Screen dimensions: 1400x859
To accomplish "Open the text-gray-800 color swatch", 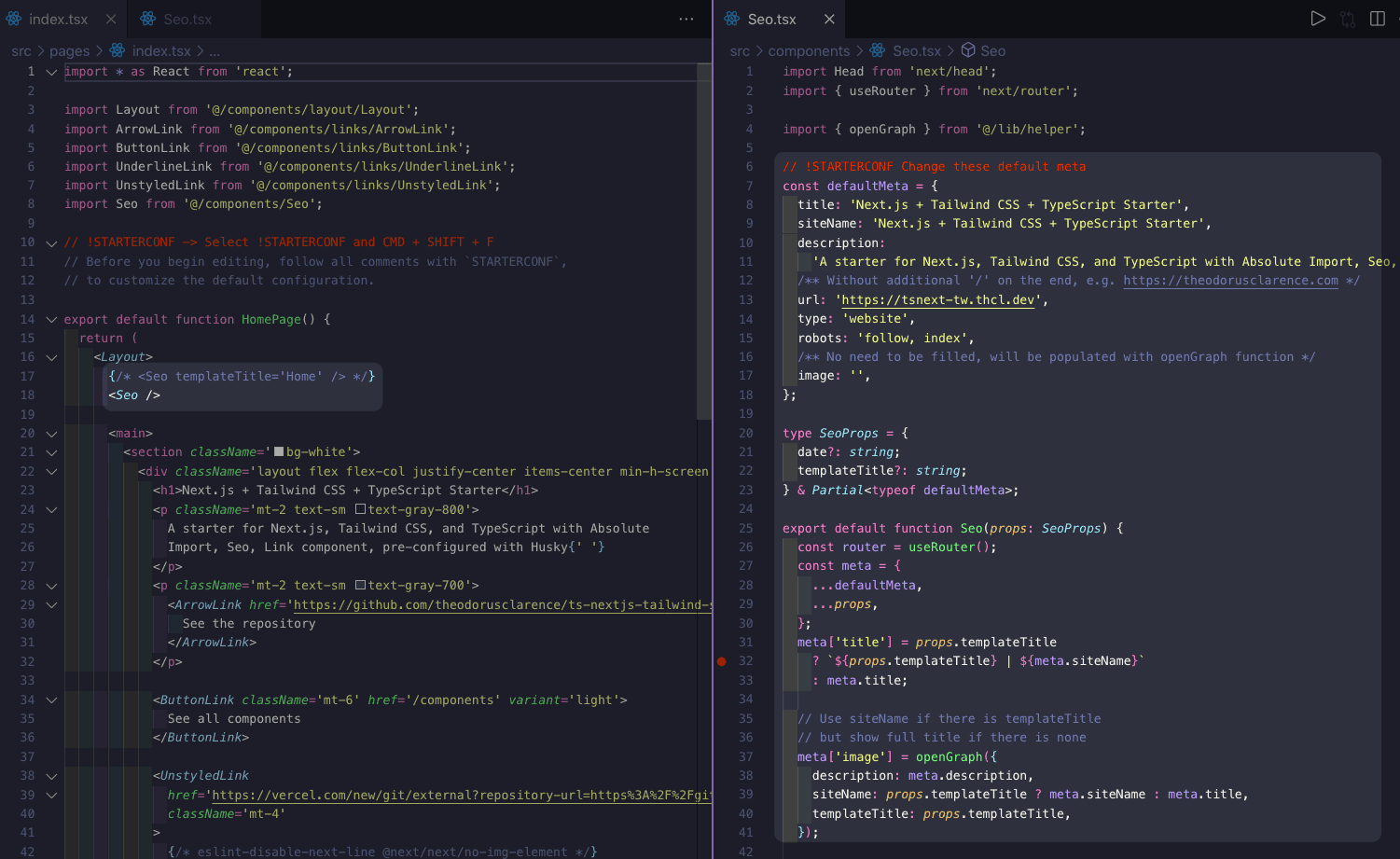I will pyautogui.click(x=361, y=510).
